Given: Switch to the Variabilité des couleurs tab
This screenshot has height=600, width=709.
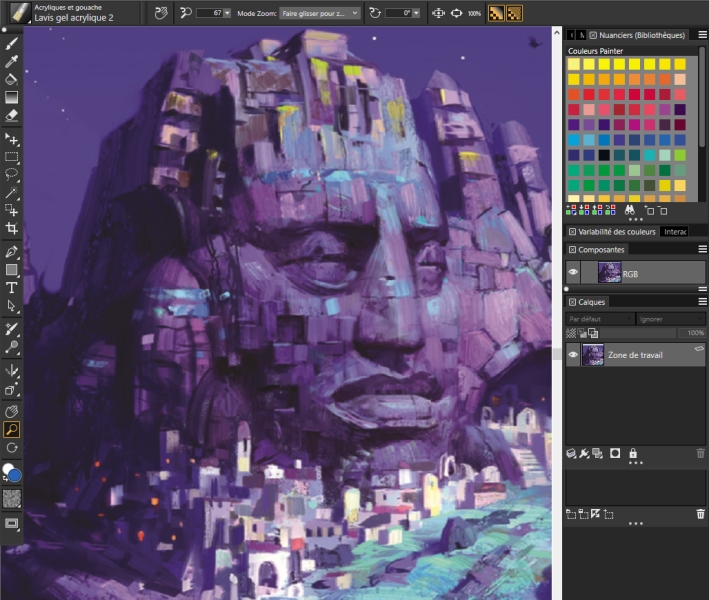Looking at the screenshot, I should (x=614, y=231).
